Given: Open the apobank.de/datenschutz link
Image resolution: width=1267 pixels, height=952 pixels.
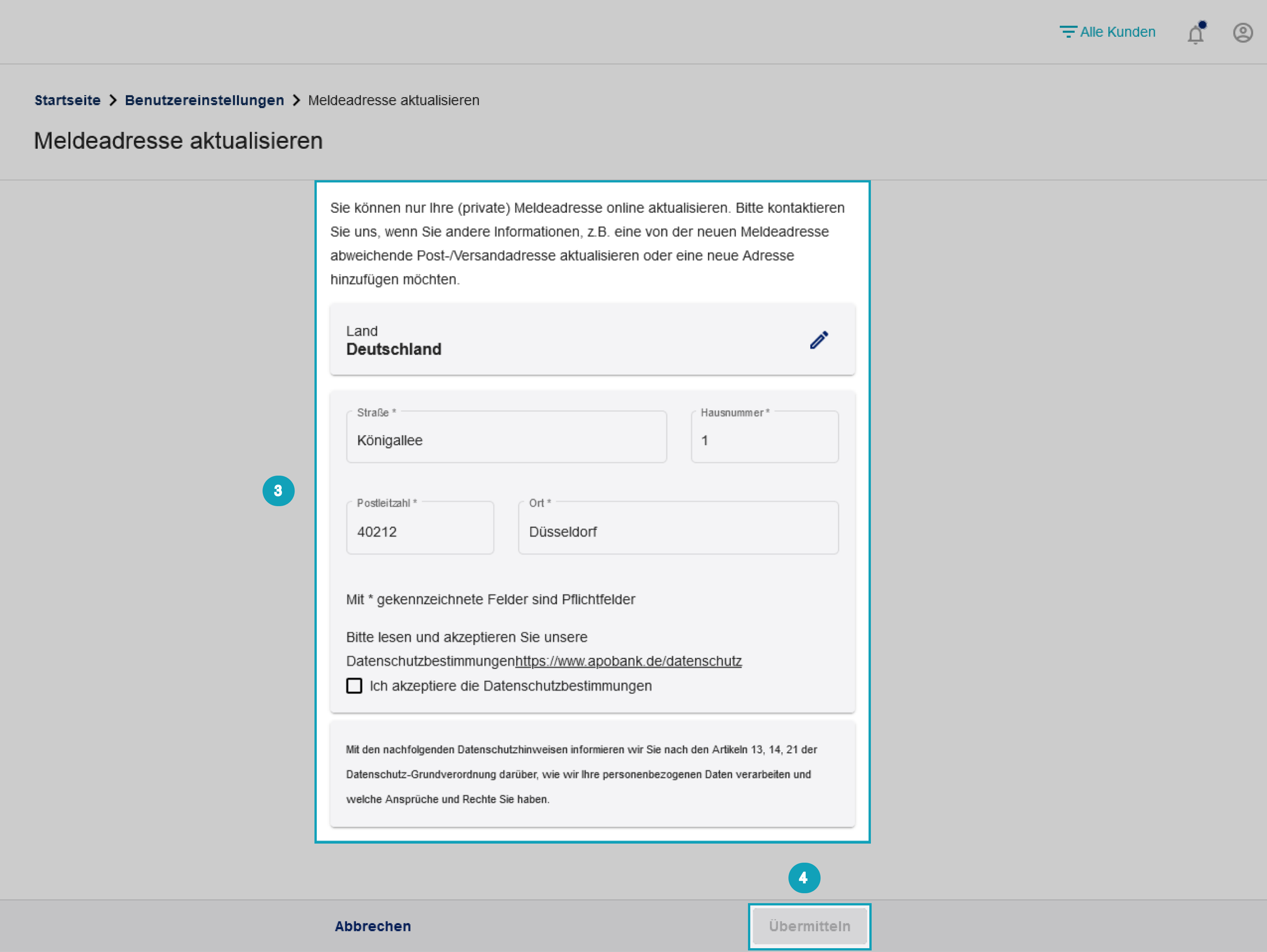Looking at the screenshot, I should pos(628,661).
